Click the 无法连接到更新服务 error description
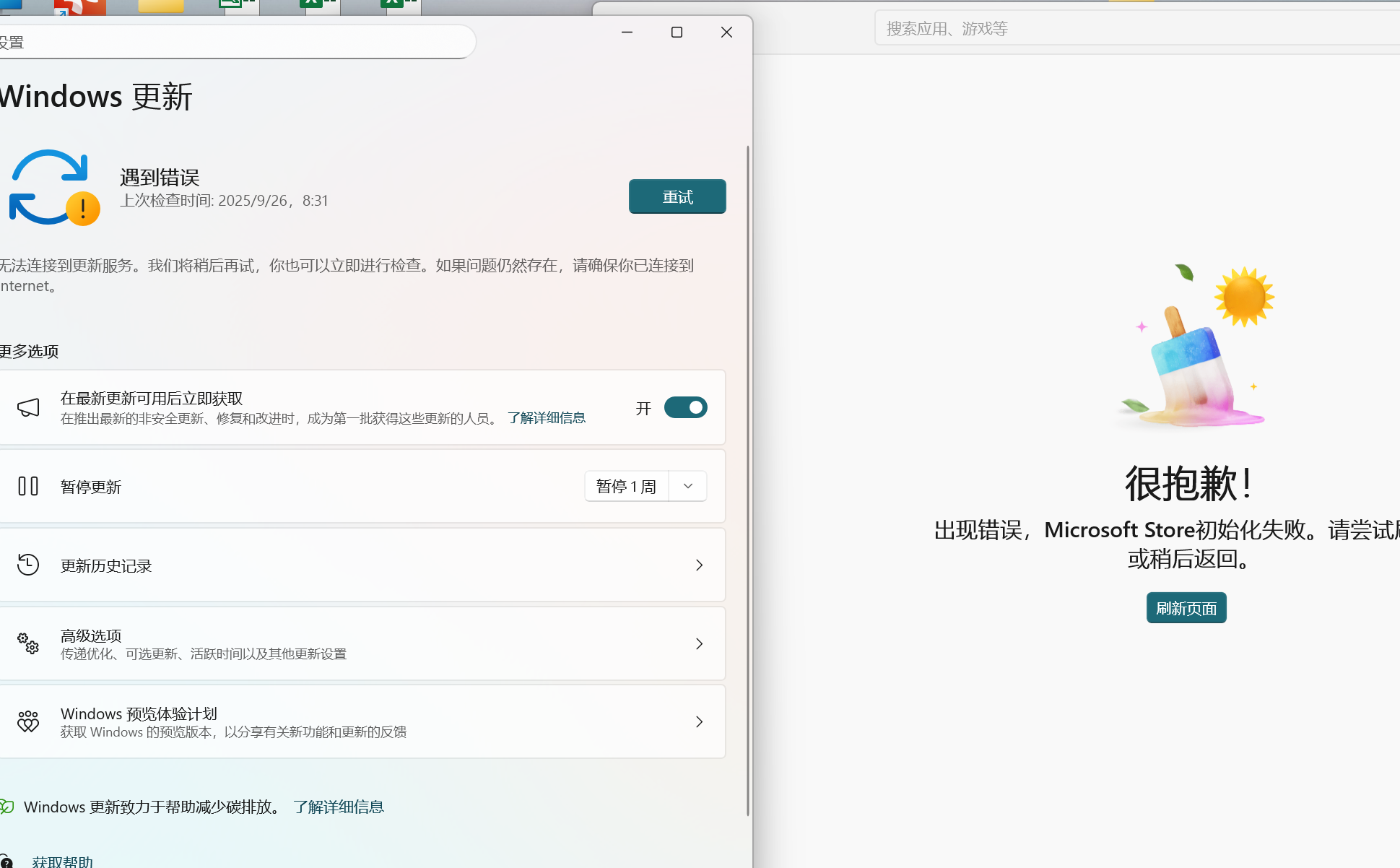 347,276
